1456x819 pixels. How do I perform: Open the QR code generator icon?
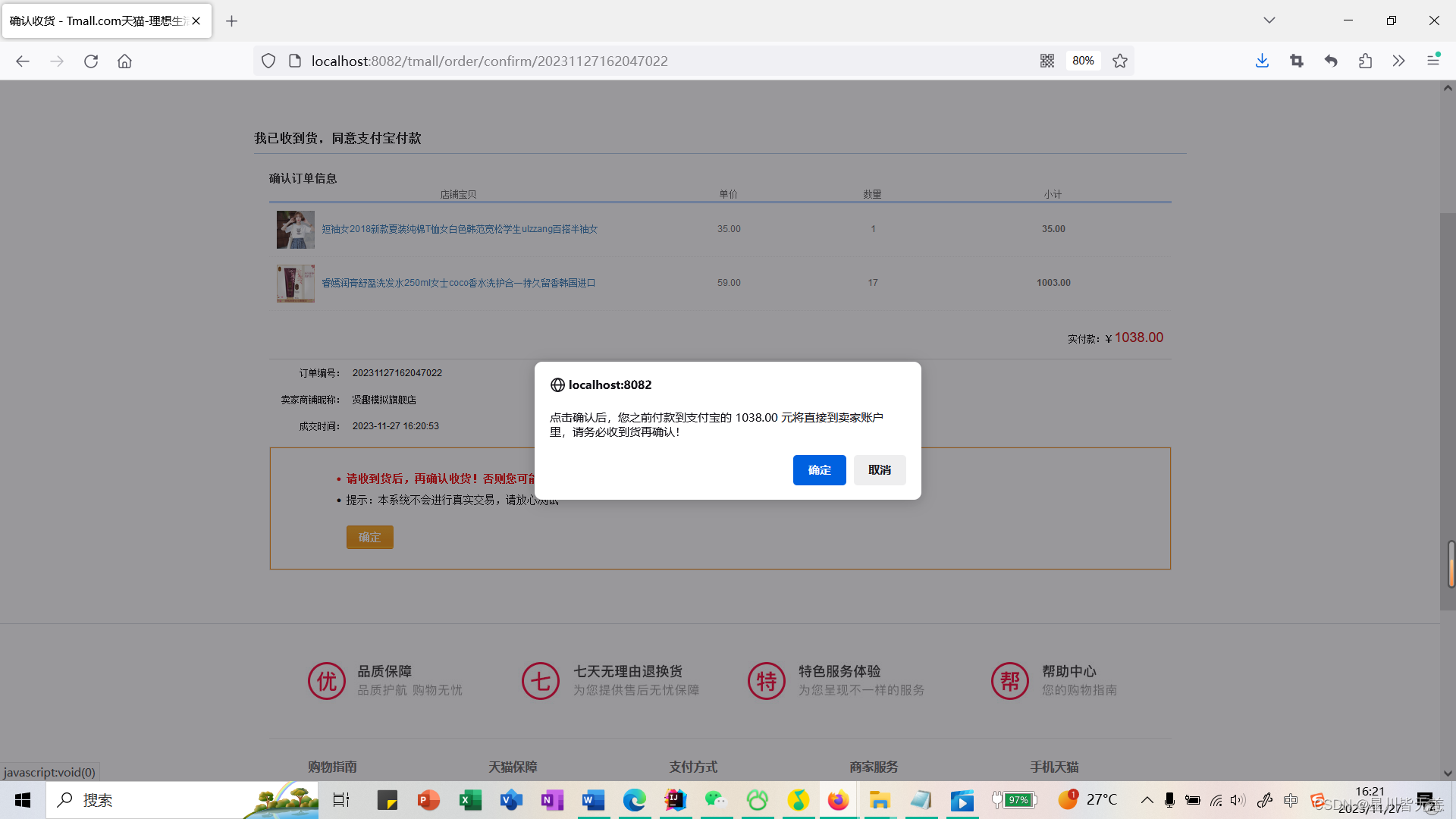pos(1047,61)
